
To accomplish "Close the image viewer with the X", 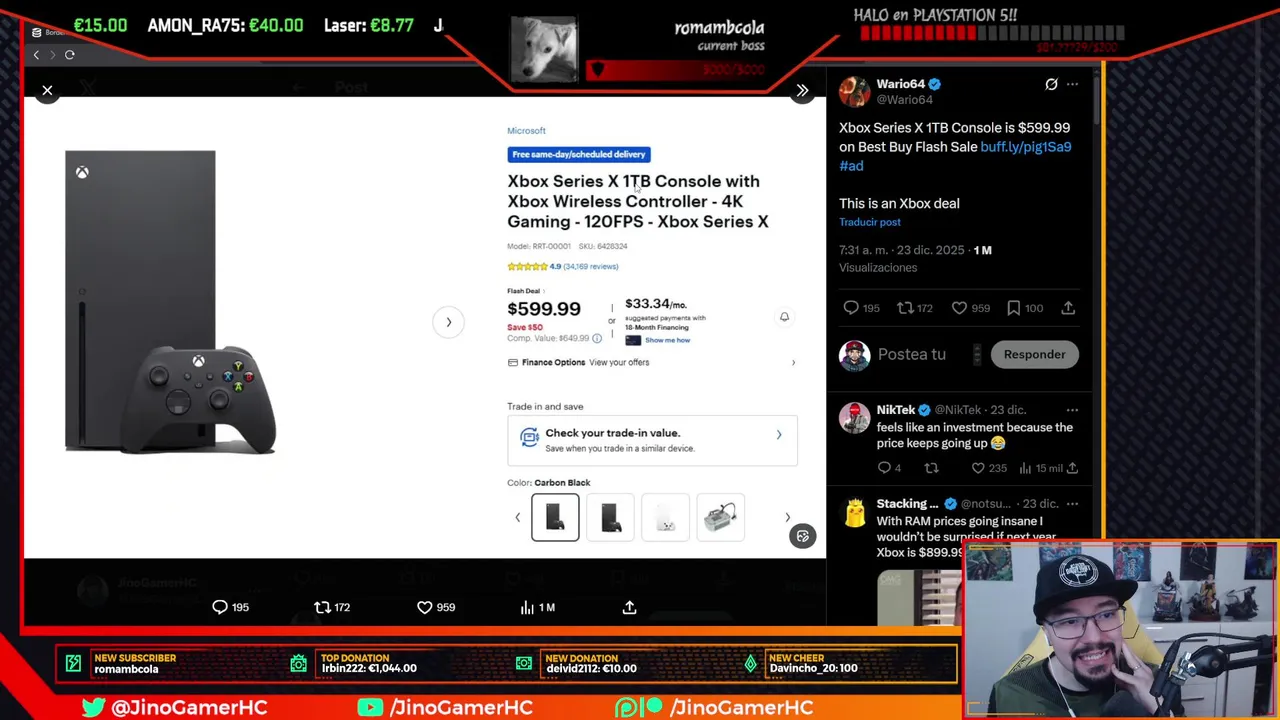I will [x=47, y=91].
